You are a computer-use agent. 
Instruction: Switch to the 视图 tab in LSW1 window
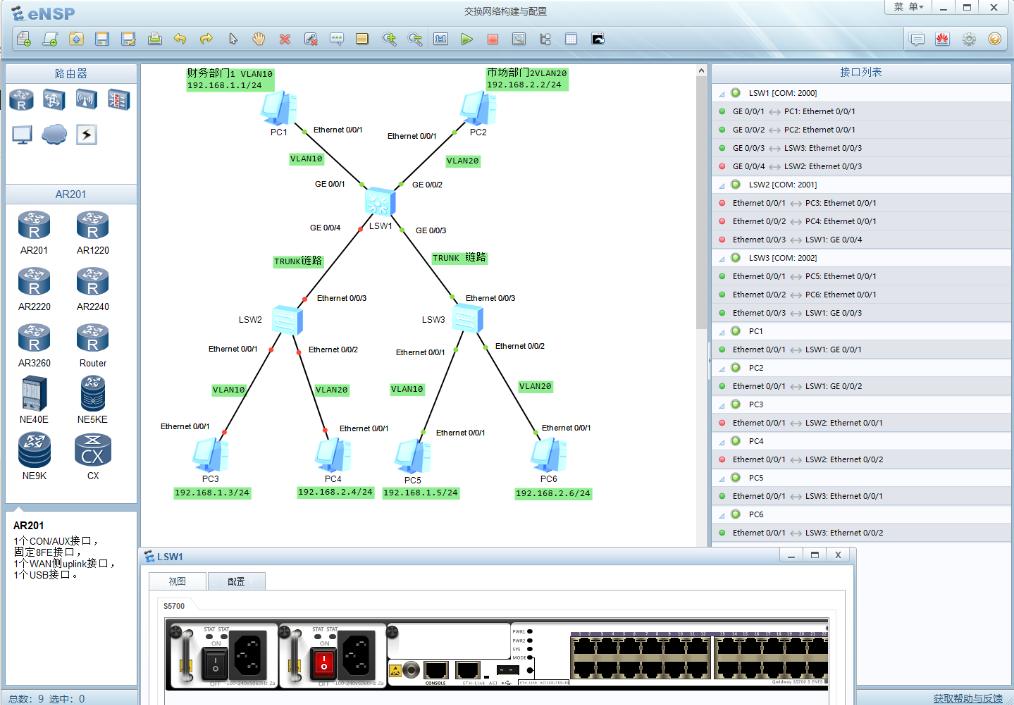[x=177, y=581]
